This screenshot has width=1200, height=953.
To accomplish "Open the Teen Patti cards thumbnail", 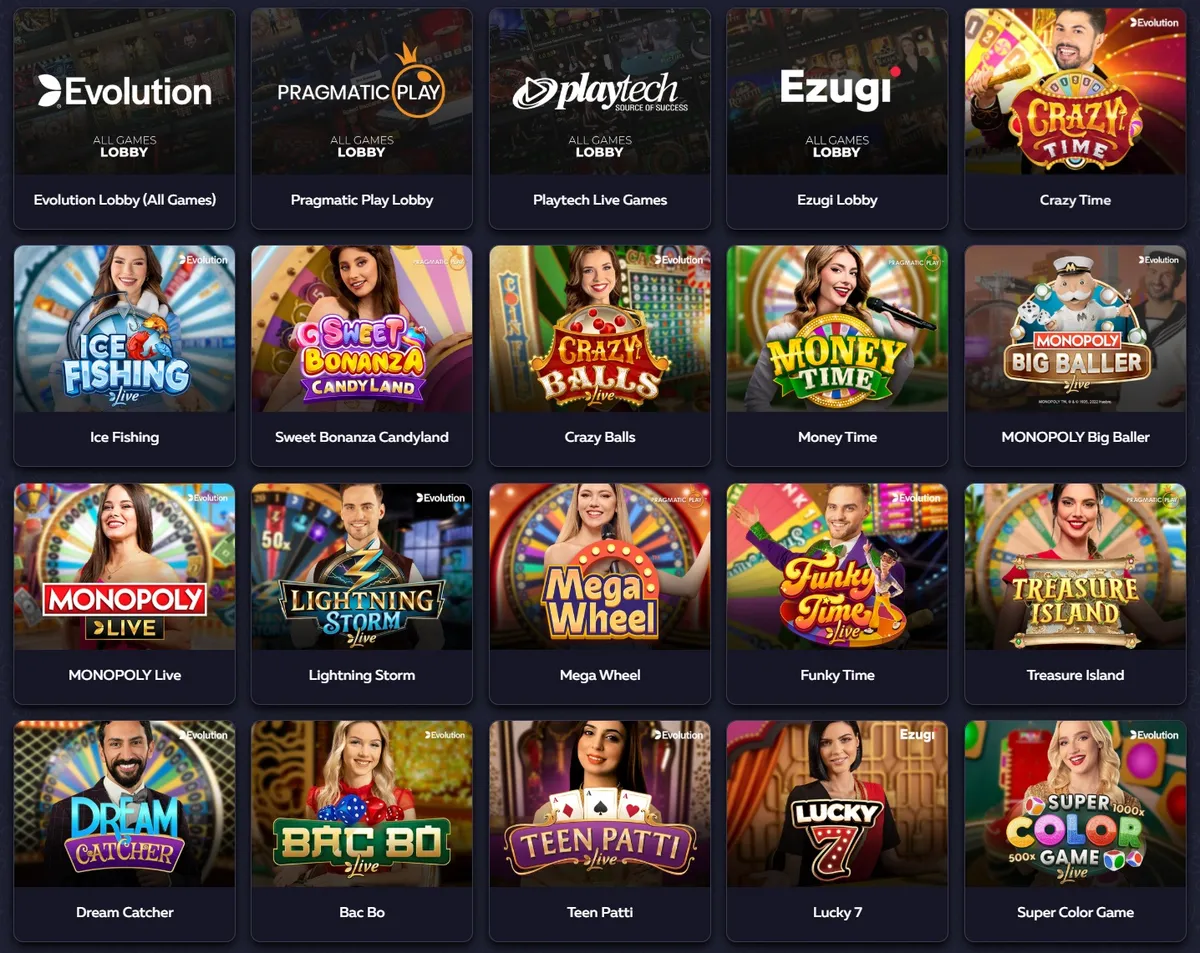I will (600, 804).
